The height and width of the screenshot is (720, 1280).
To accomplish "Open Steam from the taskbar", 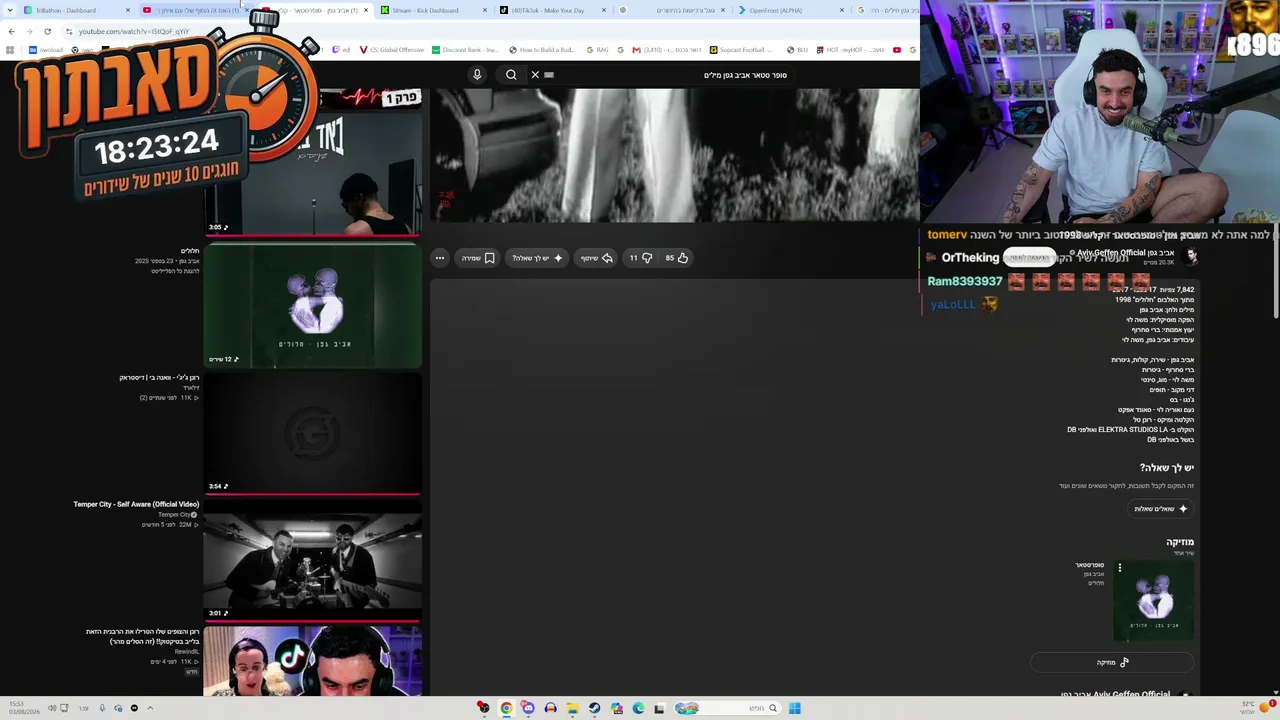I will point(594,708).
